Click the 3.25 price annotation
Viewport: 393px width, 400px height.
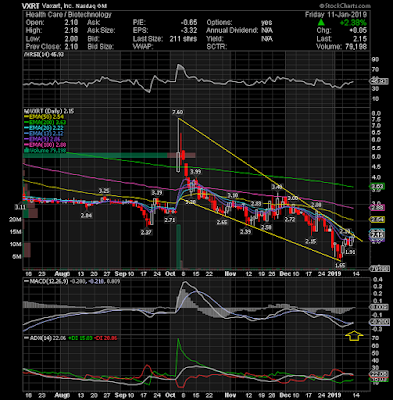104,191
